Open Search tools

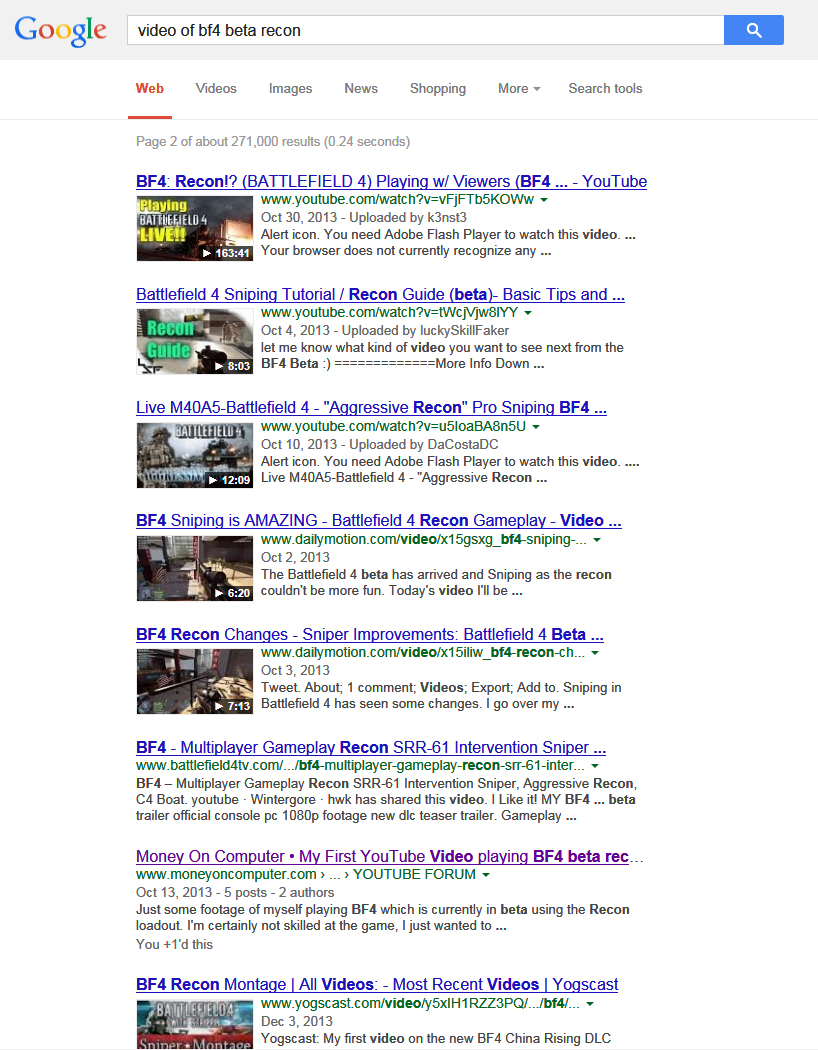coord(605,88)
